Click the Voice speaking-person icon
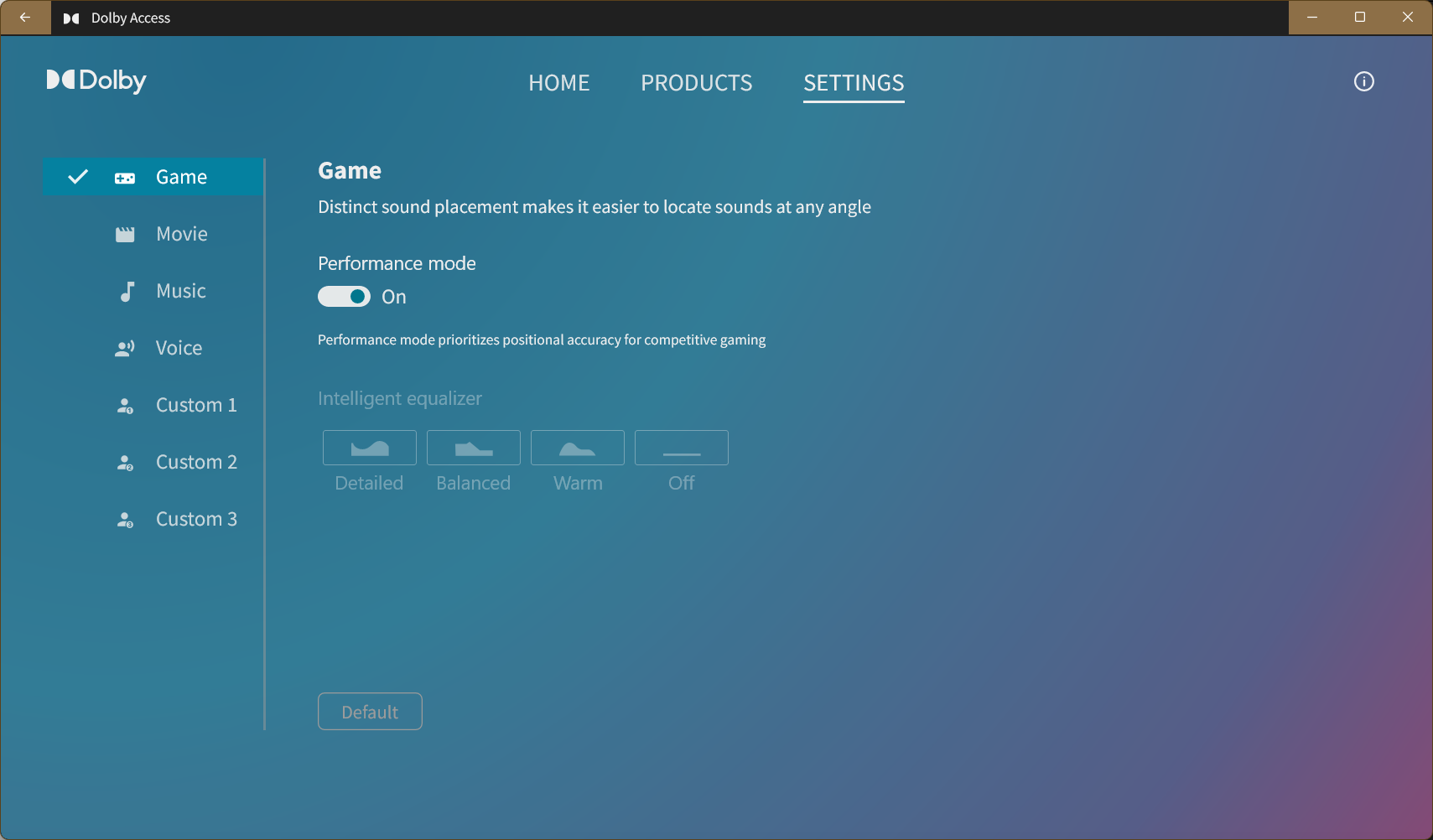Screen dimensions: 1433x840 tap(125, 348)
